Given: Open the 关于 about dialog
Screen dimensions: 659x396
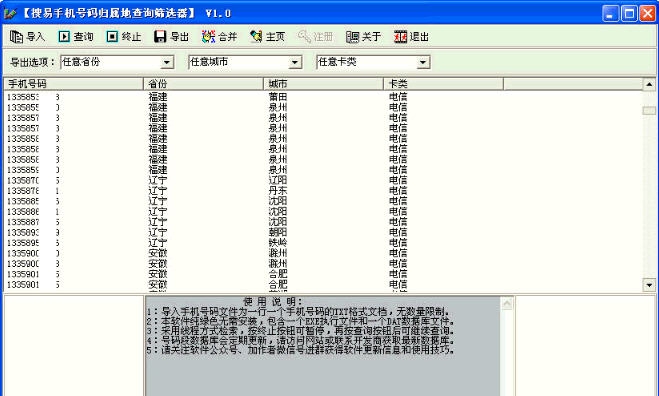Looking at the screenshot, I should (x=363, y=37).
